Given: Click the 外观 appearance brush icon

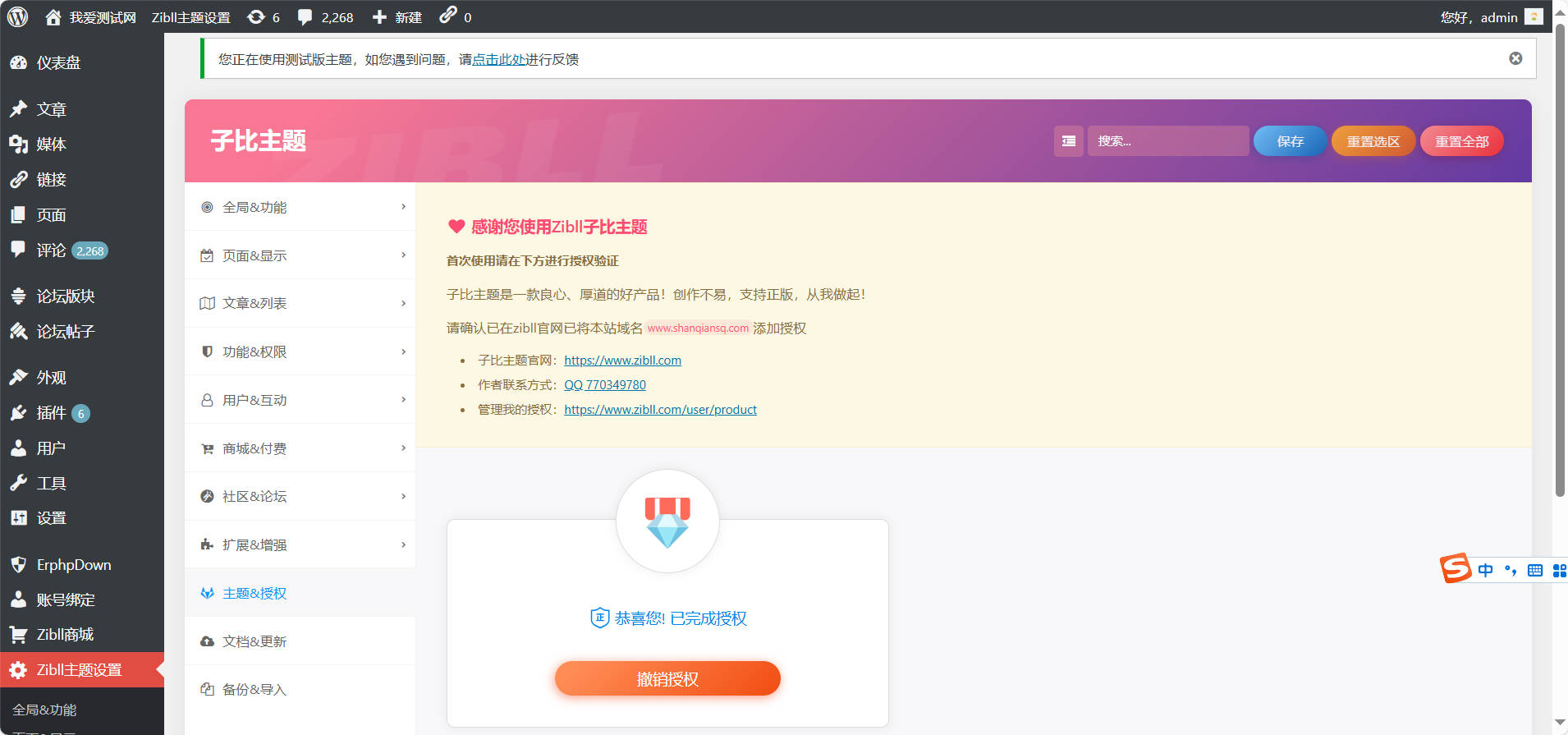Looking at the screenshot, I should coord(18,377).
